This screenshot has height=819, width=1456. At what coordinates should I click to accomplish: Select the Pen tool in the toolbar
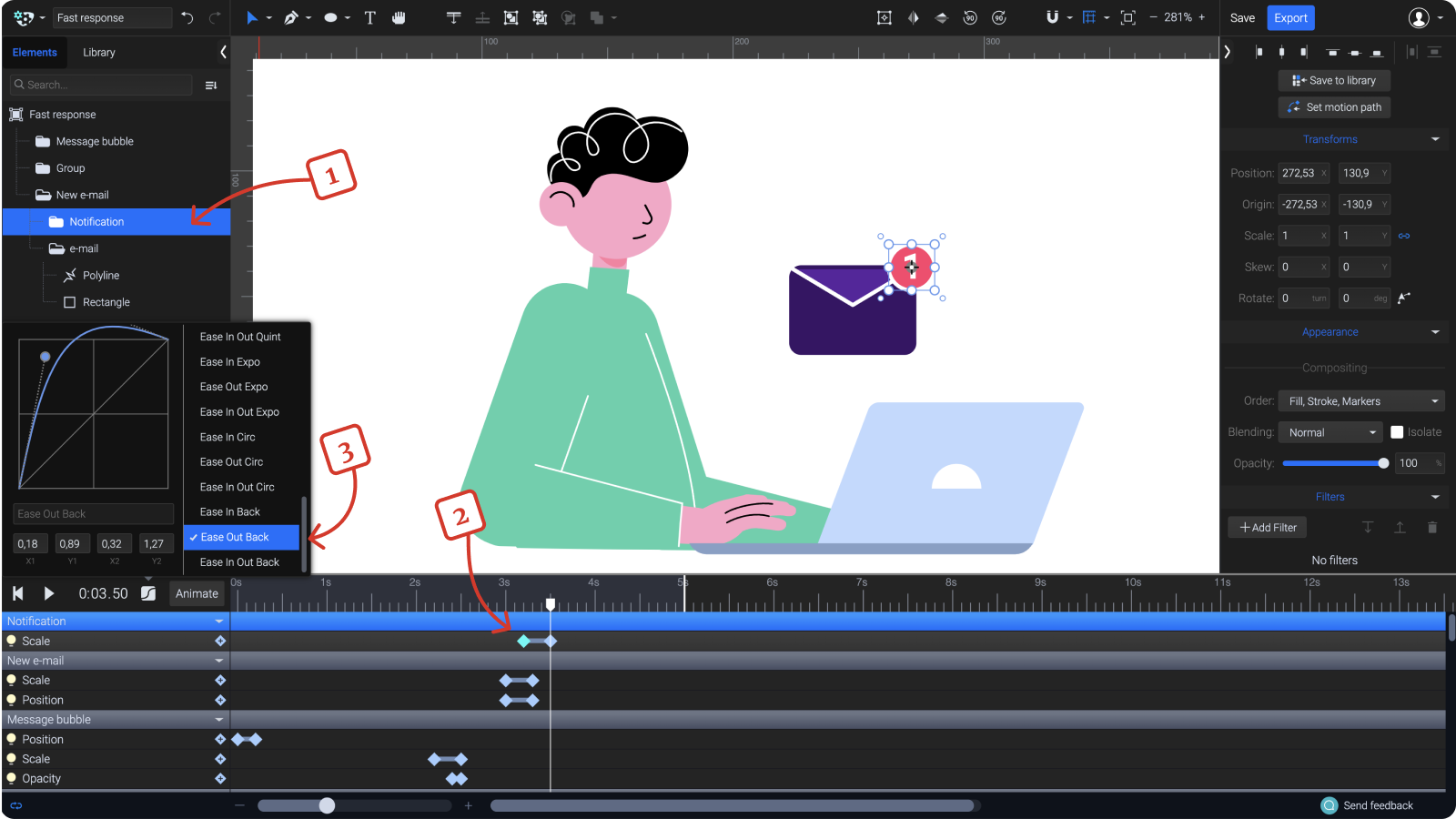point(291,17)
